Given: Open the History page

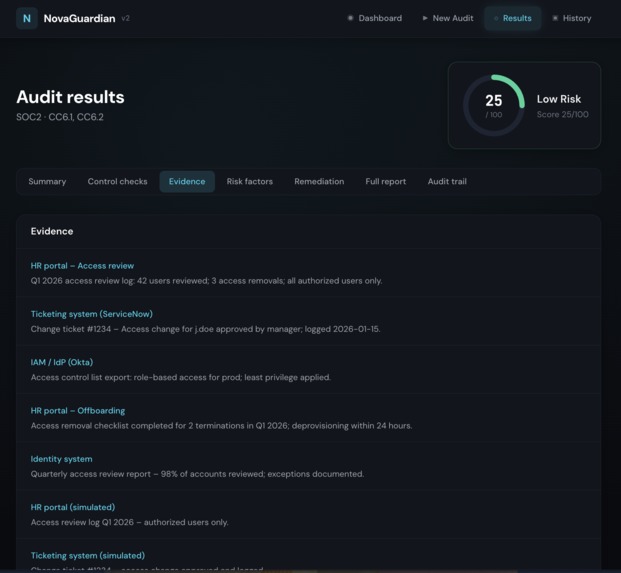Looking at the screenshot, I should 571,18.
